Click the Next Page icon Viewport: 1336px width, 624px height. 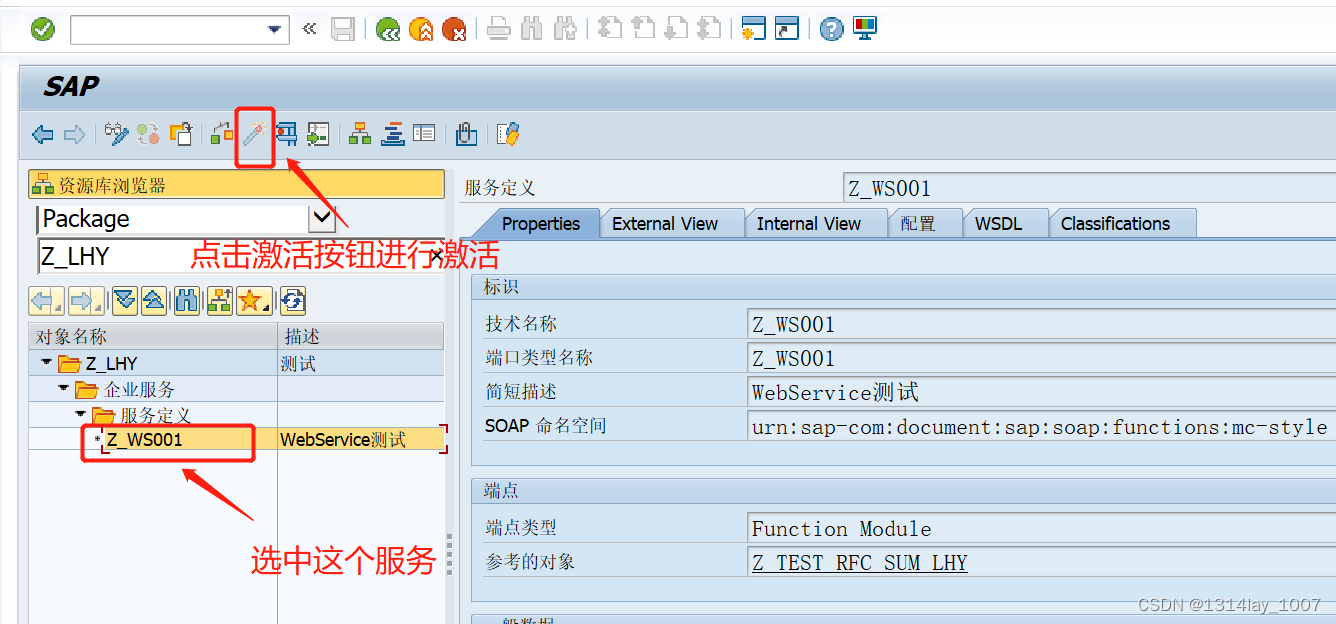(x=676, y=29)
